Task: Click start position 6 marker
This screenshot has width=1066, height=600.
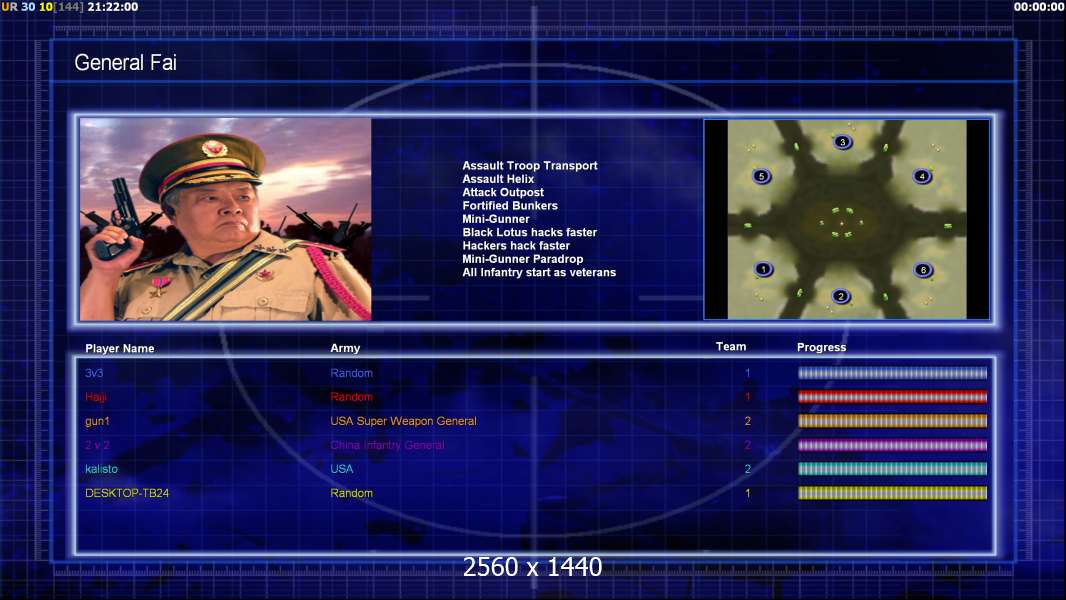Action: (923, 270)
